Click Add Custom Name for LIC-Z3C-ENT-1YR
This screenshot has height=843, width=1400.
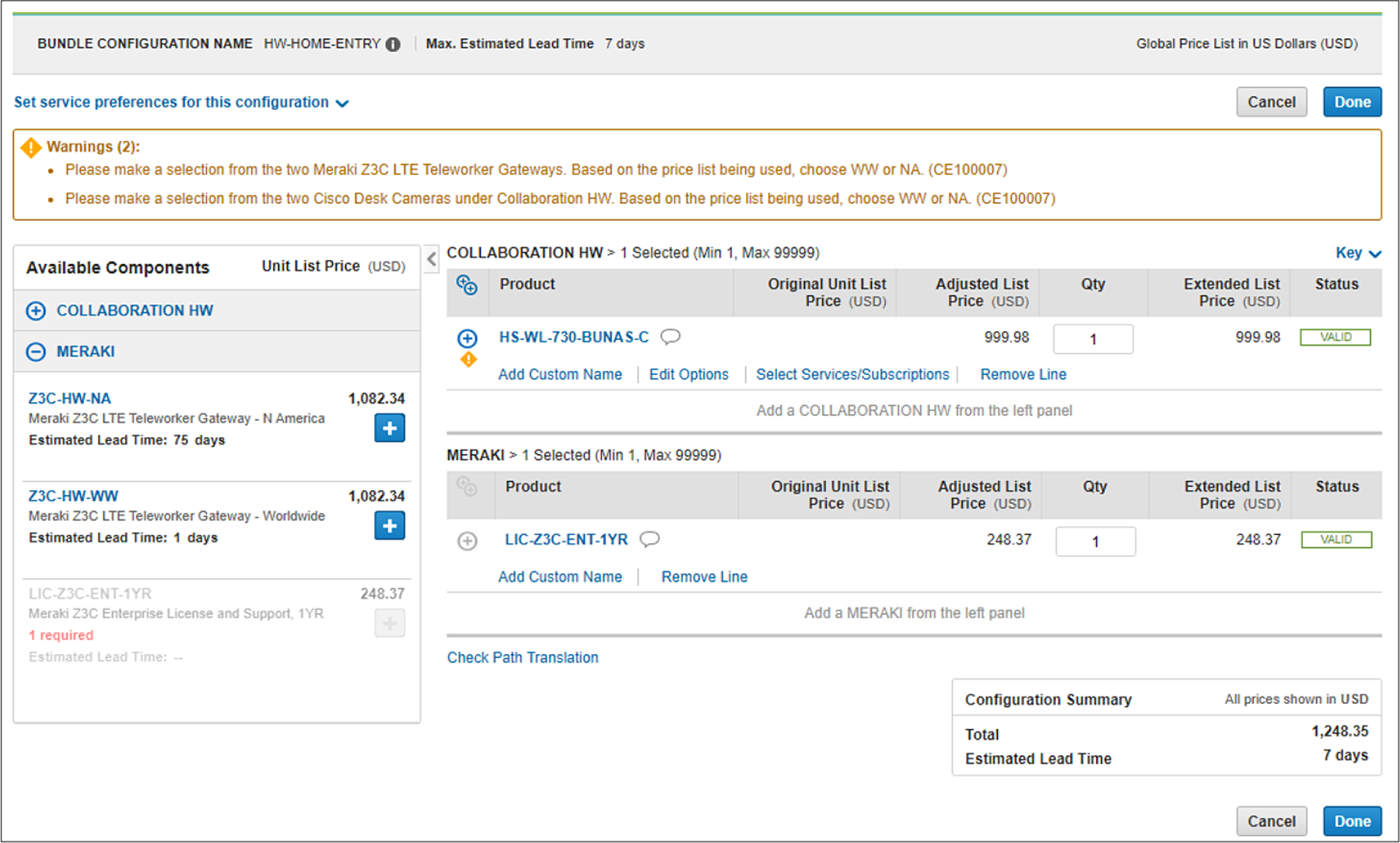click(x=560, y=576)
